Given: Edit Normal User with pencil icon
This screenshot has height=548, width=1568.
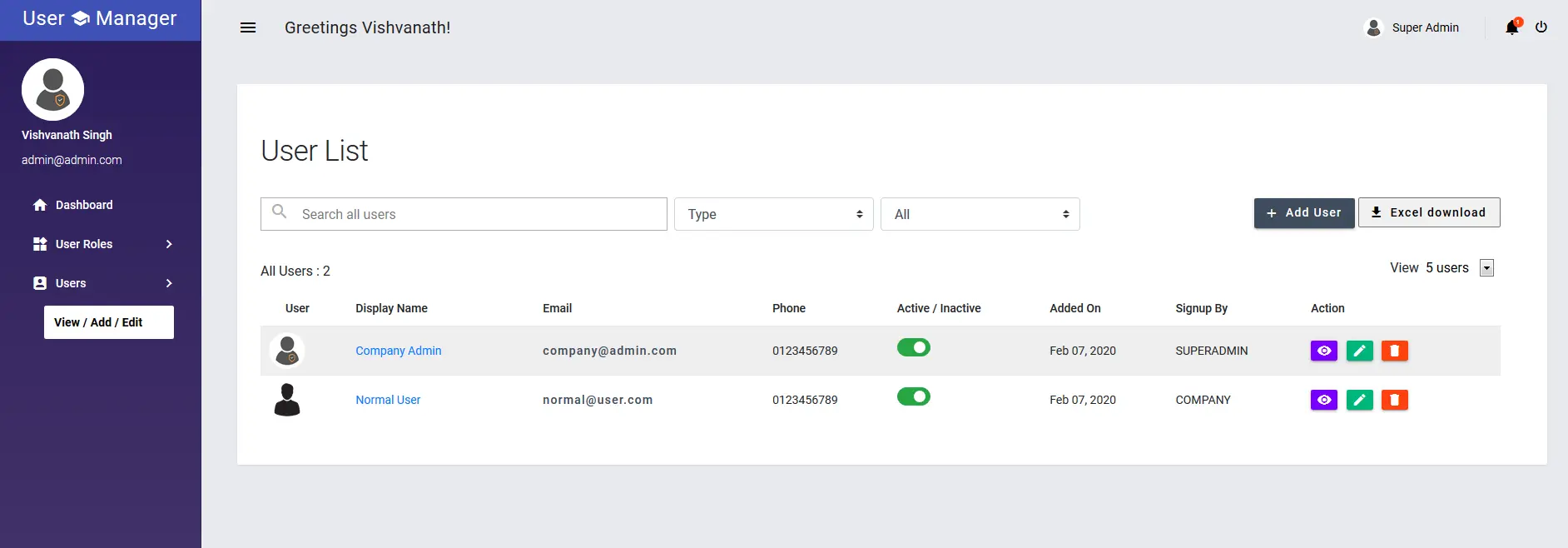Looking at the screenshot, I should (1359, 400).
